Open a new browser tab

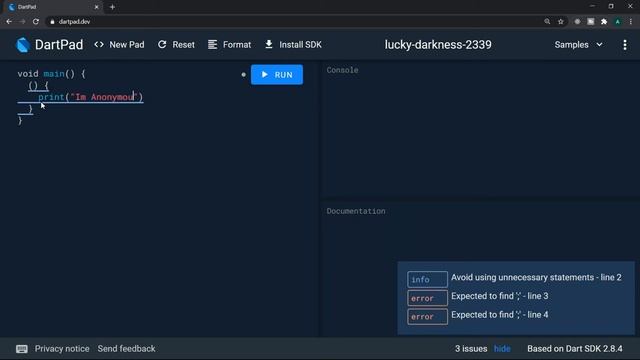[x=112, y=7]
